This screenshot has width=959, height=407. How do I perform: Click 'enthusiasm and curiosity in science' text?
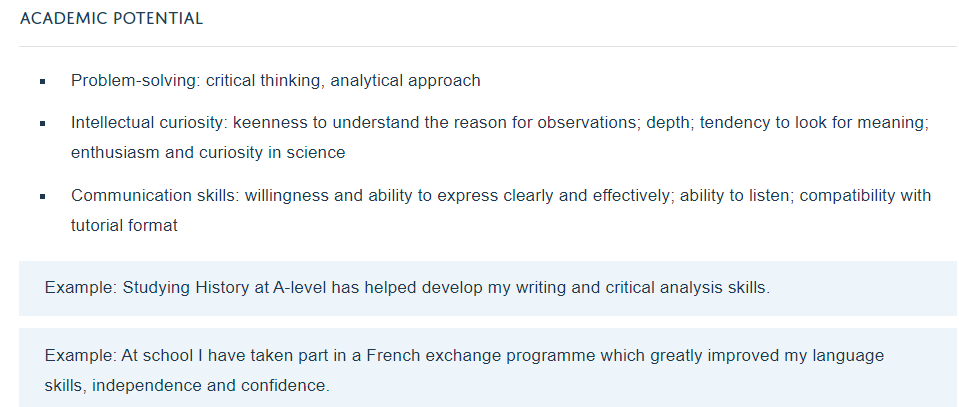tap(208, 152)
